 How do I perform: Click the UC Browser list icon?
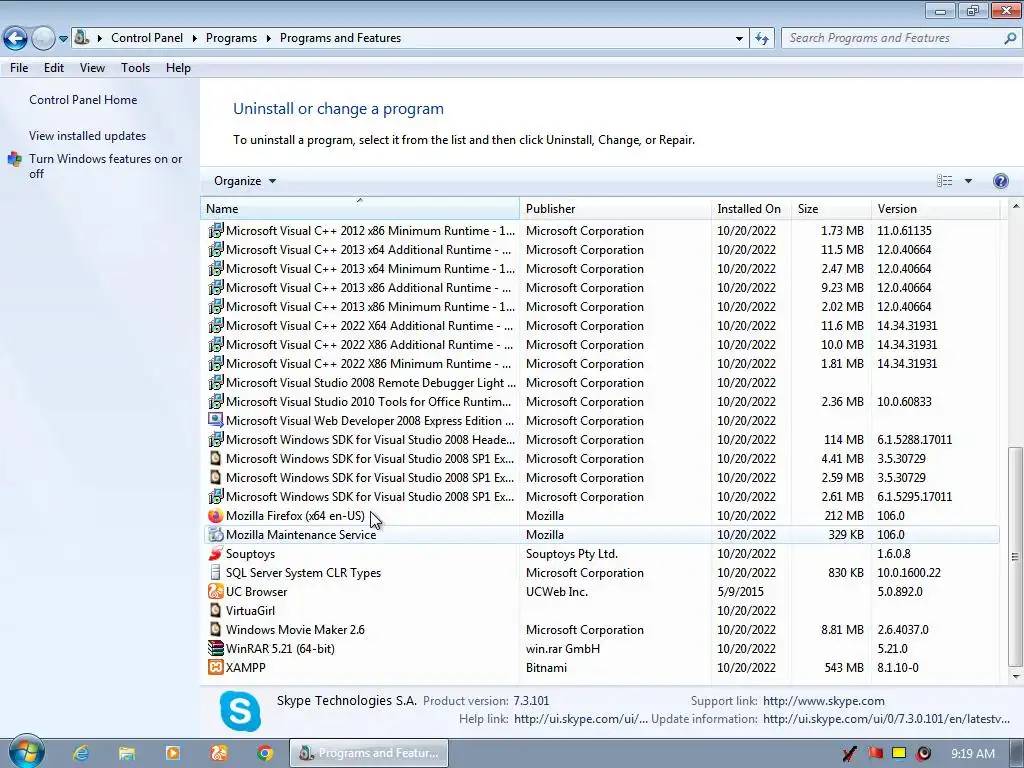pyautogui.click(x=215, y=592)
